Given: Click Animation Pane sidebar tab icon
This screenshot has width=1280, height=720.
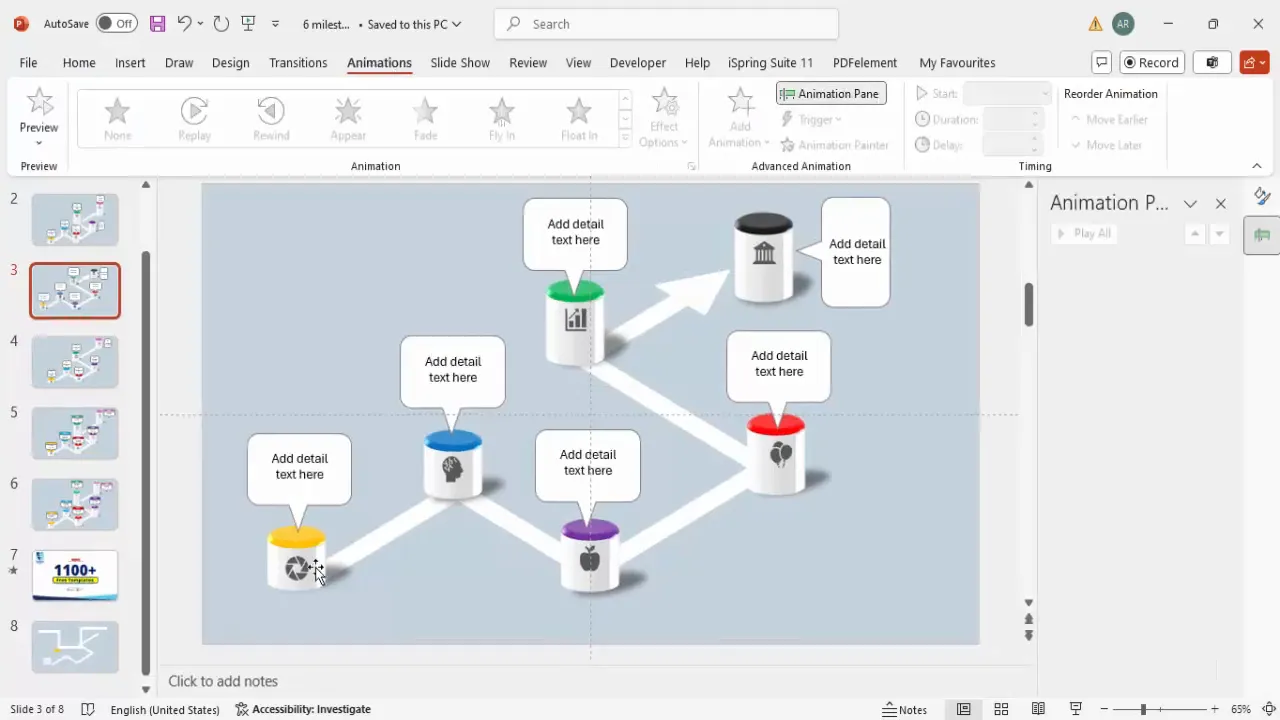Looking at the screenshot, I should click(1262, 236).
